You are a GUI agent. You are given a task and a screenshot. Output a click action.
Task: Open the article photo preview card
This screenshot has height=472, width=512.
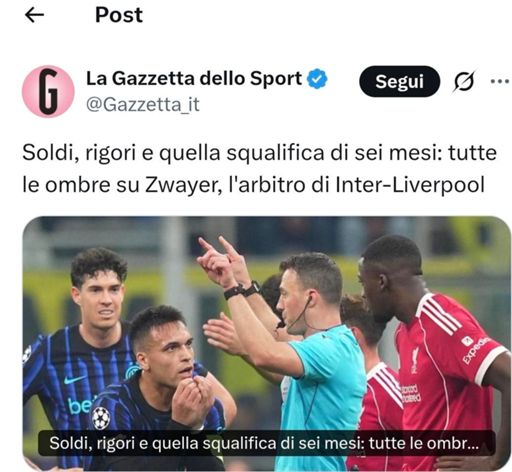(x=266, y=343)
